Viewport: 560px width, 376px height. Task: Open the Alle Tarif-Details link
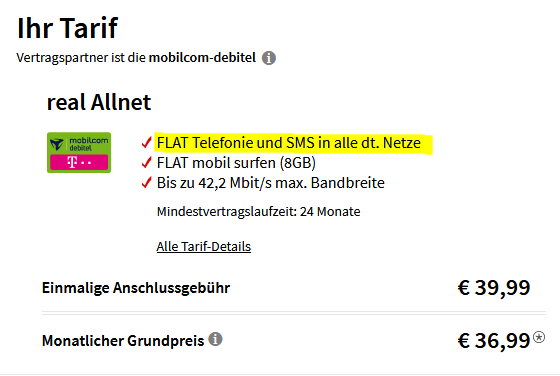tap(204, 246)
